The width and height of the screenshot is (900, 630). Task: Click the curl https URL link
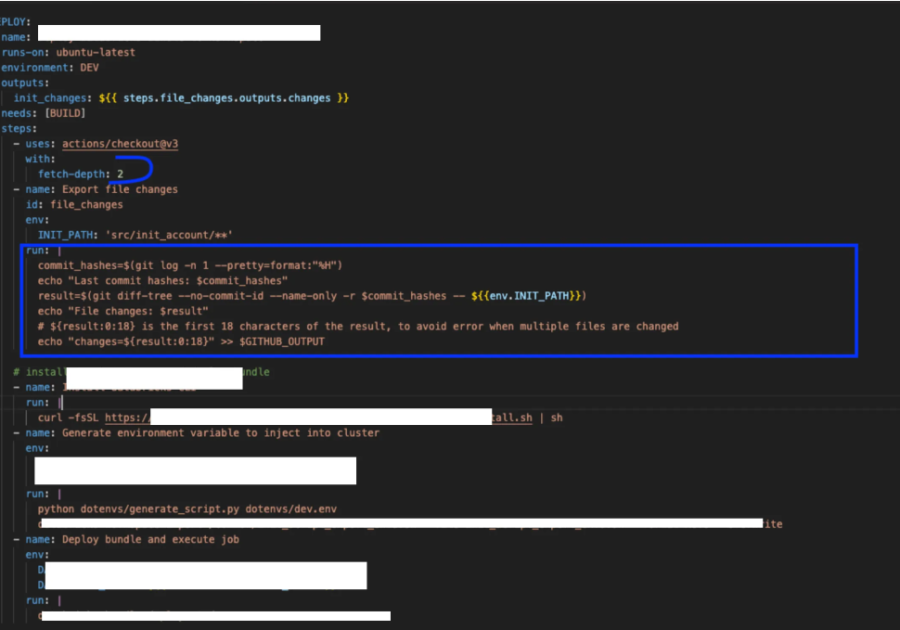pos(127,417)
